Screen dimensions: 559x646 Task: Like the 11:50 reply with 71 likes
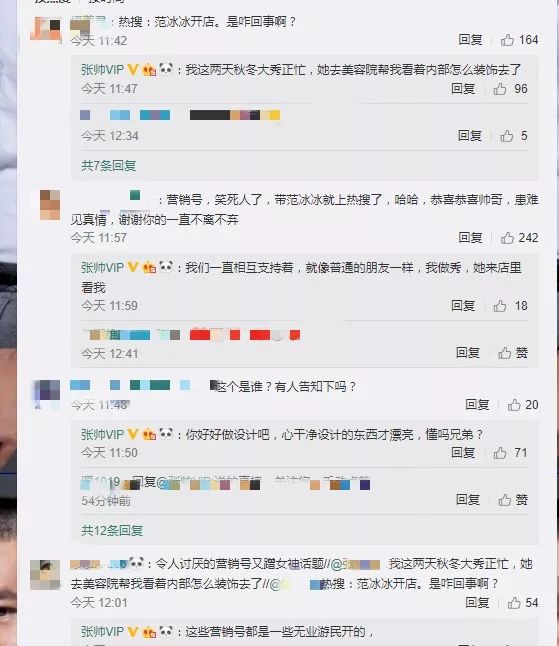click(510, 453)
